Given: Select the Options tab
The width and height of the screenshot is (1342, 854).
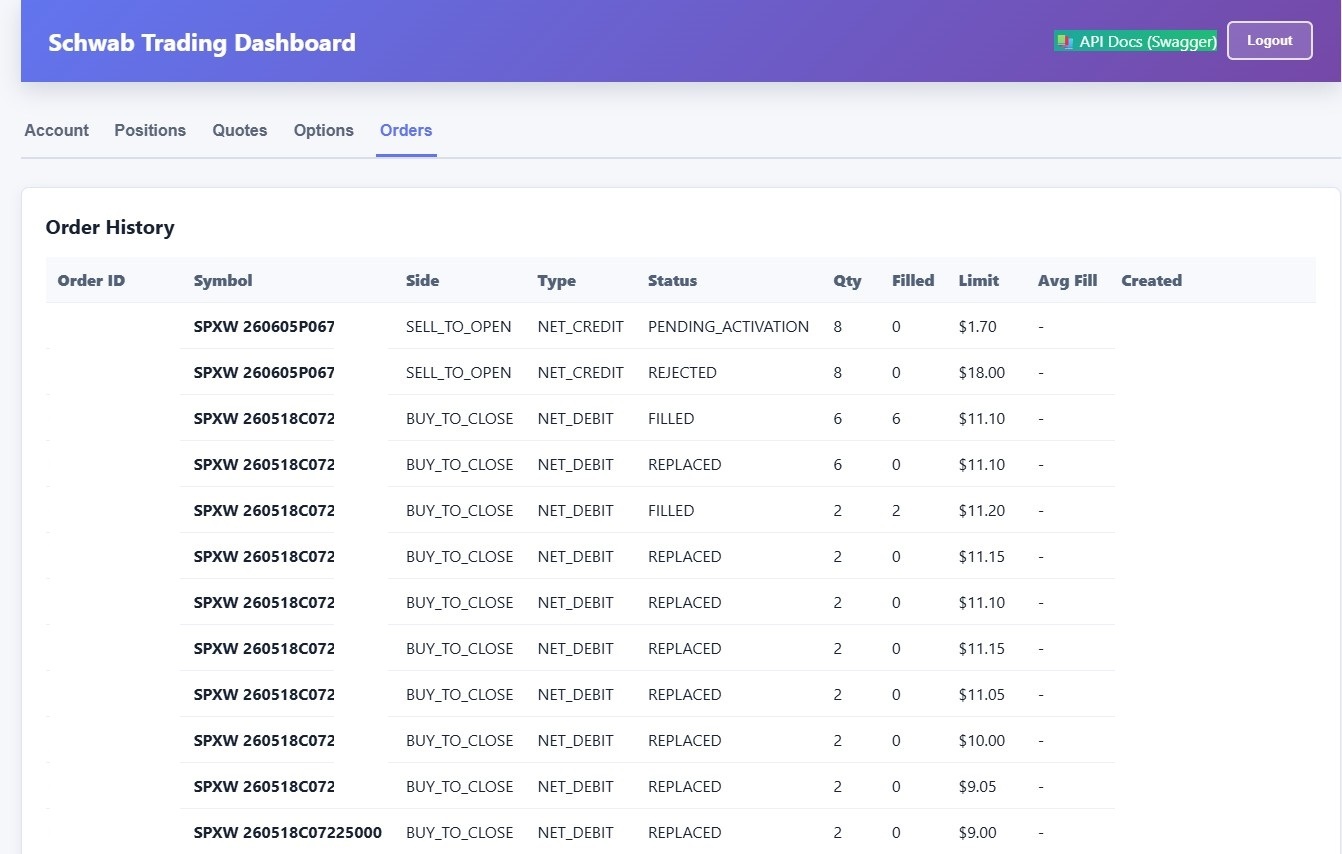Looking at the screenshot, I should point(324,130).
